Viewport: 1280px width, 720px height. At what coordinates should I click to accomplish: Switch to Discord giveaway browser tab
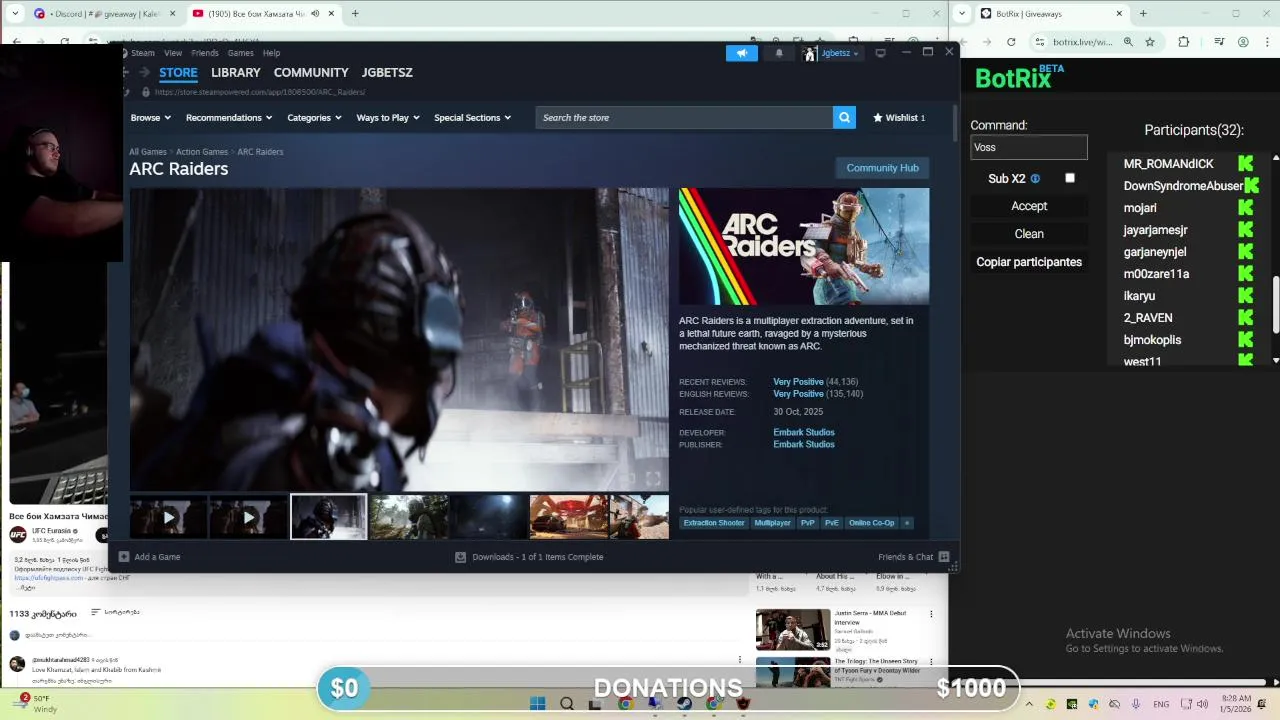pyautogui.click(x=105, y=14)
